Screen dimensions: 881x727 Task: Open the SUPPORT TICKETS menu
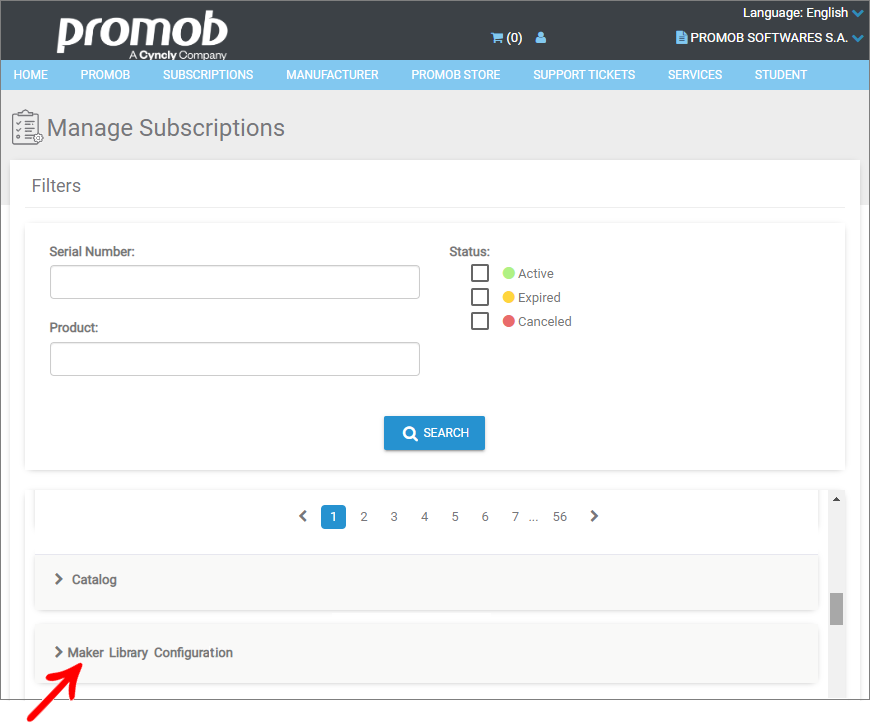click(x=584, y=75)
